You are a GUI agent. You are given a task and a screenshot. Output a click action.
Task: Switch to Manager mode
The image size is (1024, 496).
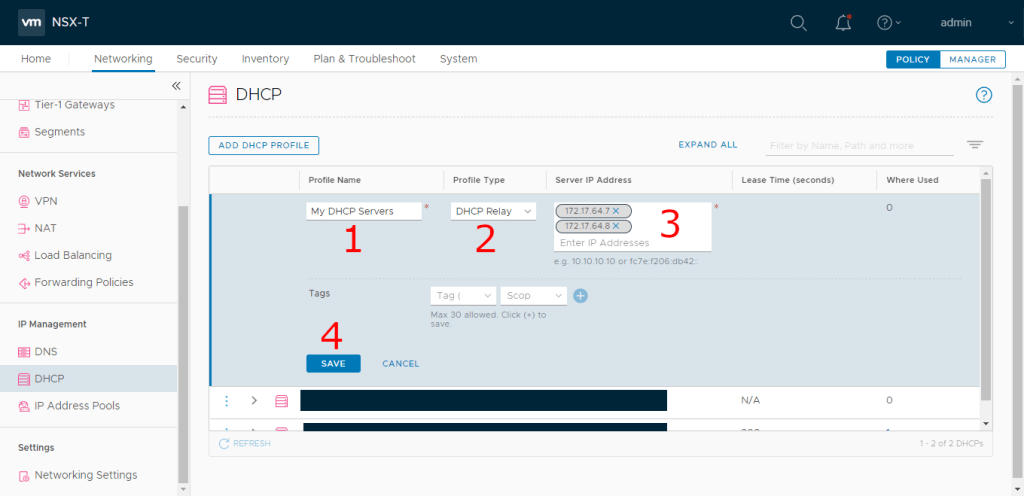click(972, 59)
